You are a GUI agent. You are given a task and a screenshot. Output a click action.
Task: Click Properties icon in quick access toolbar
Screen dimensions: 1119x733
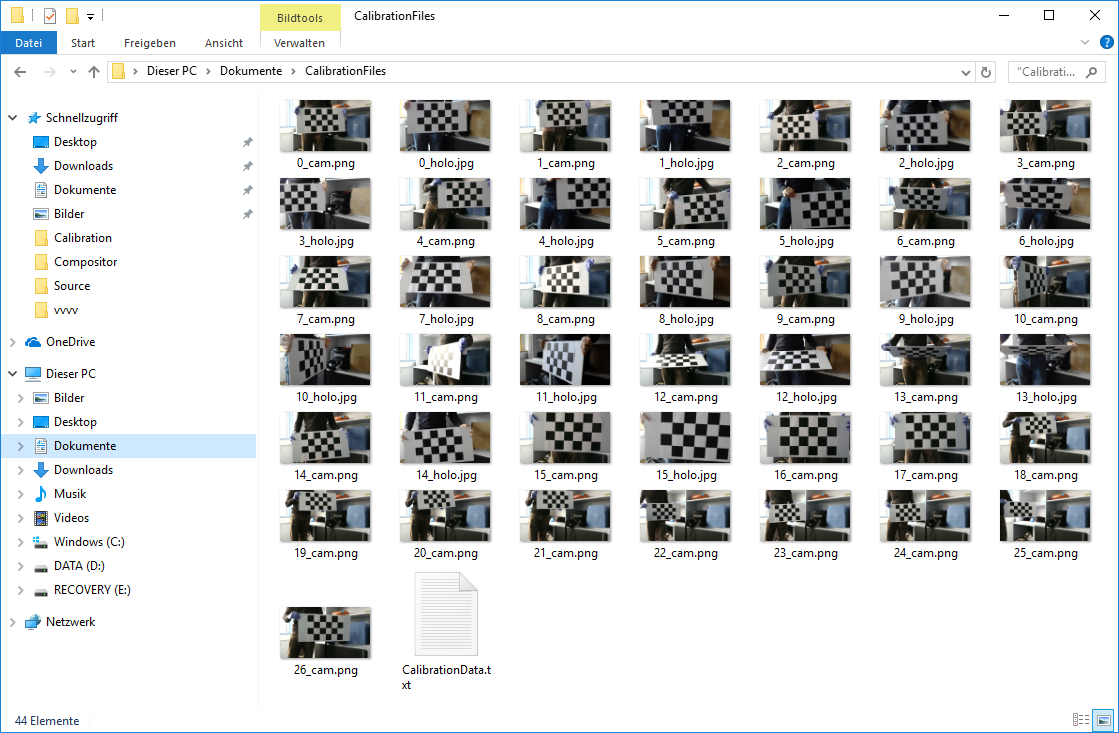50,16
